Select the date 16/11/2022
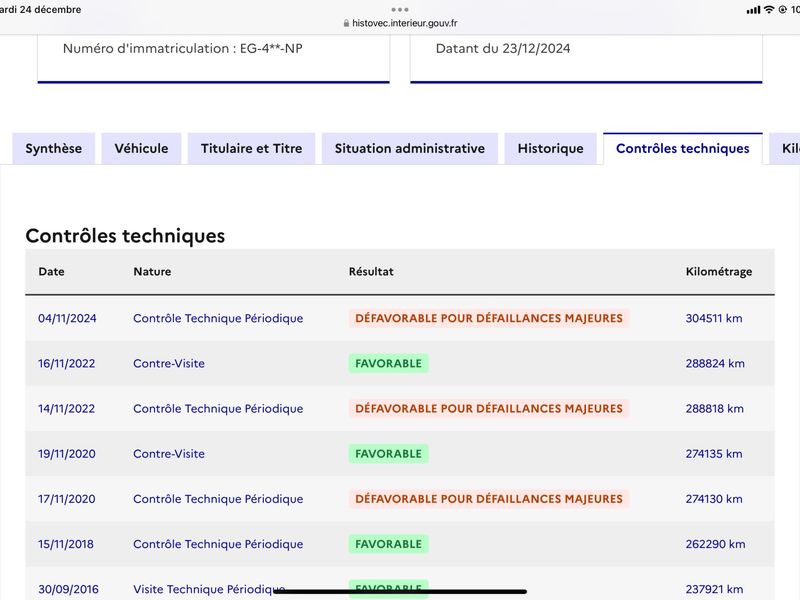Image resolution: width=800 pixels, height=600 pixels. point(66,363)
